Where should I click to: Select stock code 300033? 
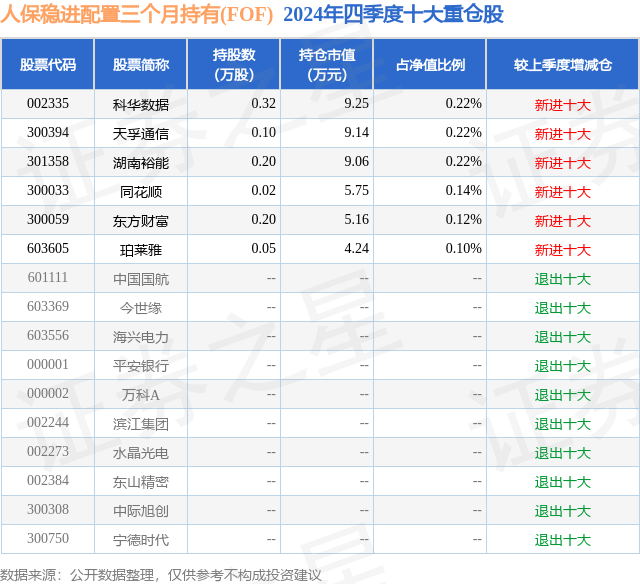48,191
